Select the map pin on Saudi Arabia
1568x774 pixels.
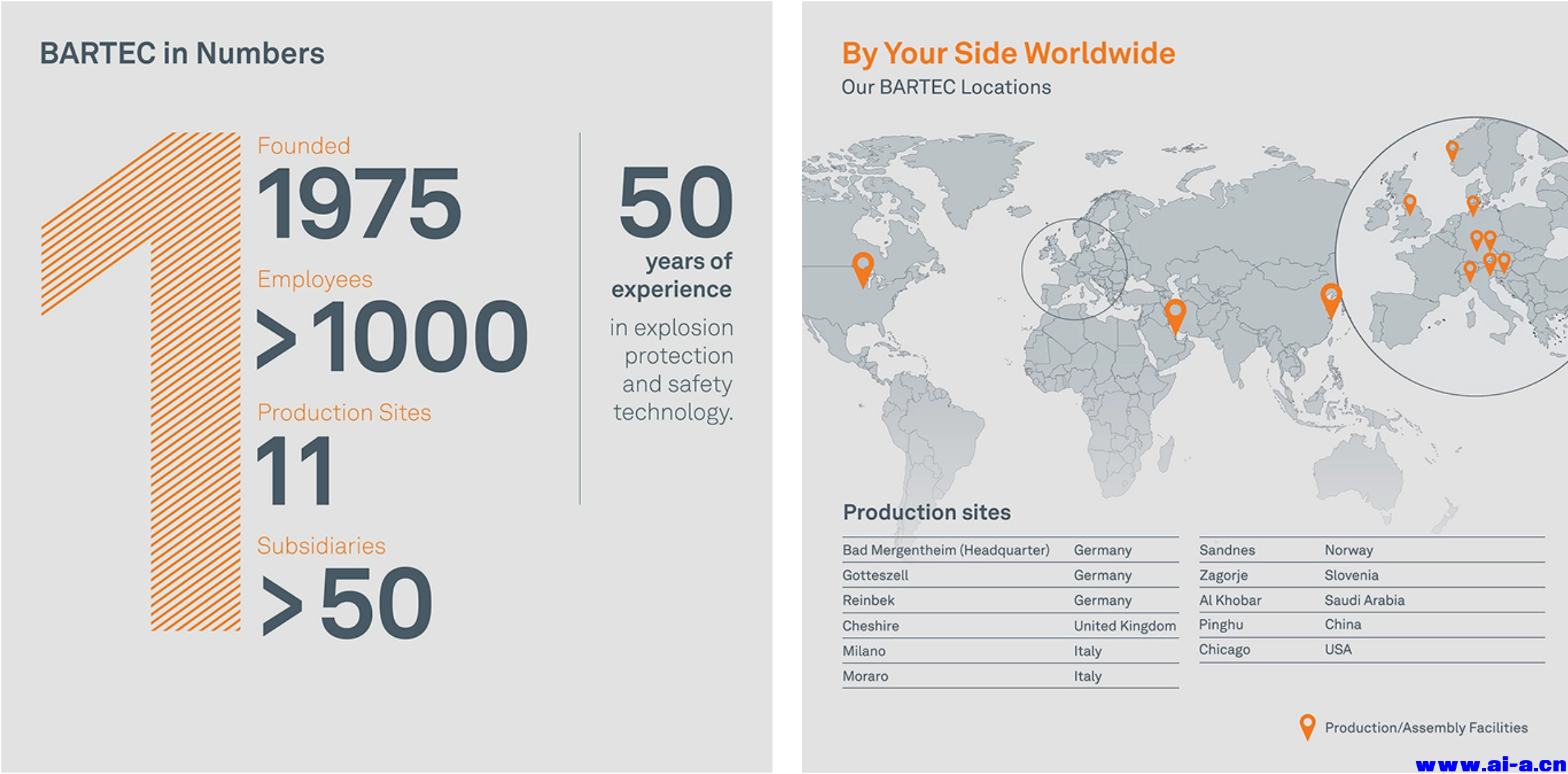1175,316
